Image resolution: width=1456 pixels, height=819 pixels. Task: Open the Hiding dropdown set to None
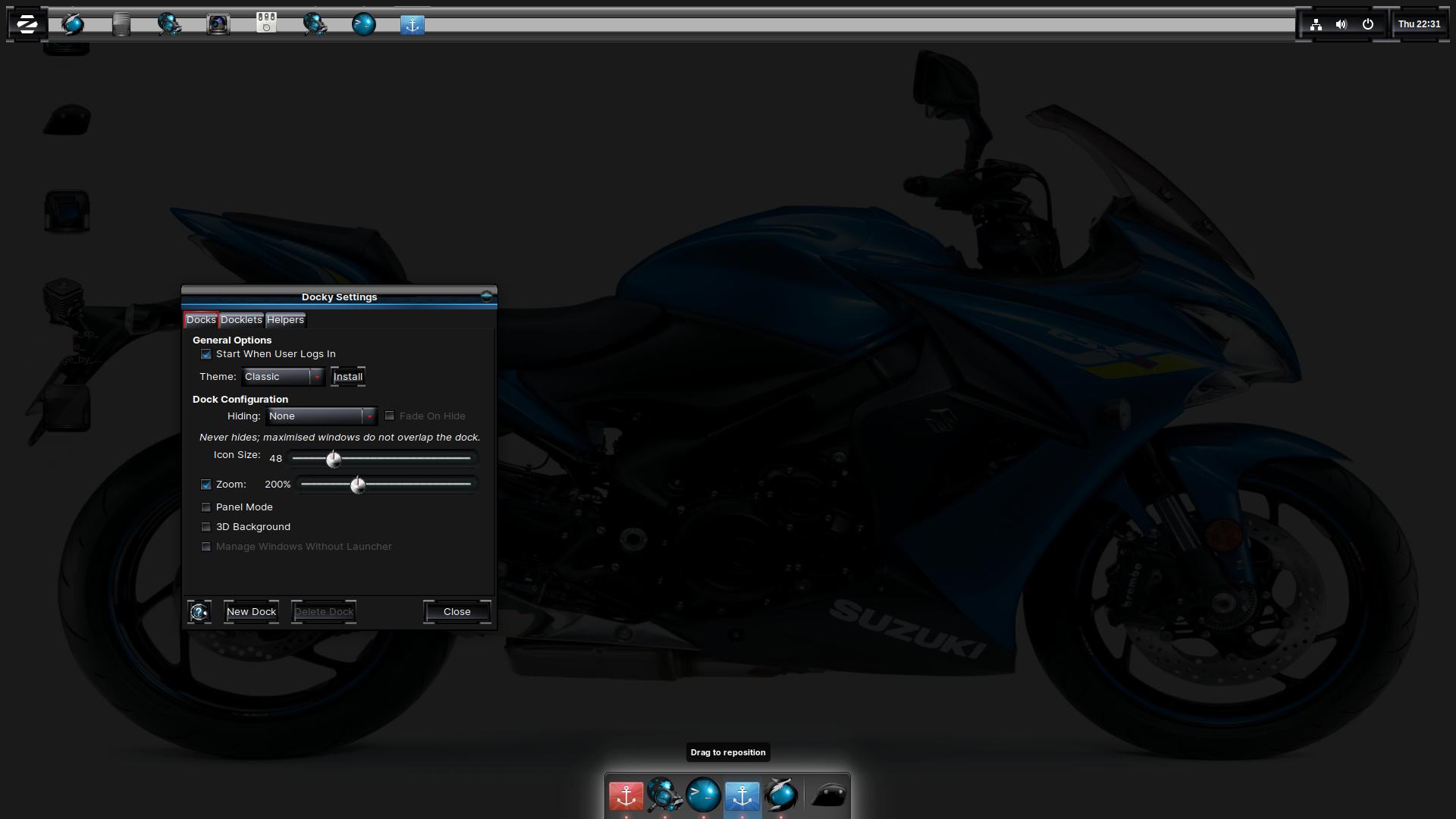[322, 416]
